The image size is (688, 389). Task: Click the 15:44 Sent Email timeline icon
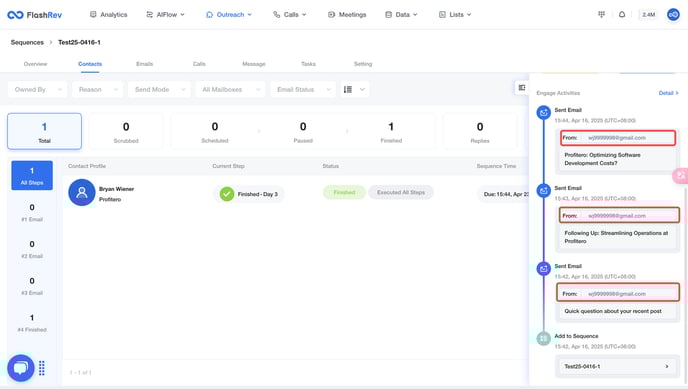click(x=544, y=113)
